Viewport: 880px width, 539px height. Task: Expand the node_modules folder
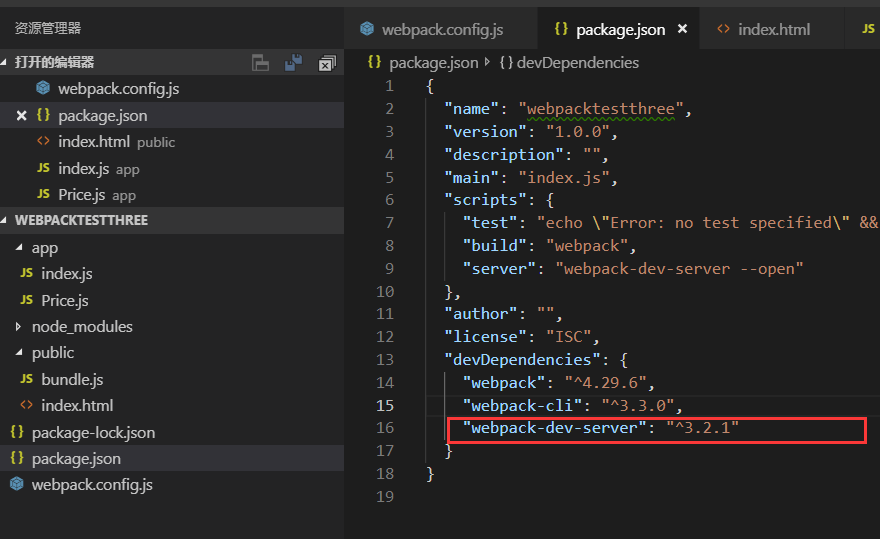point(19,327)
